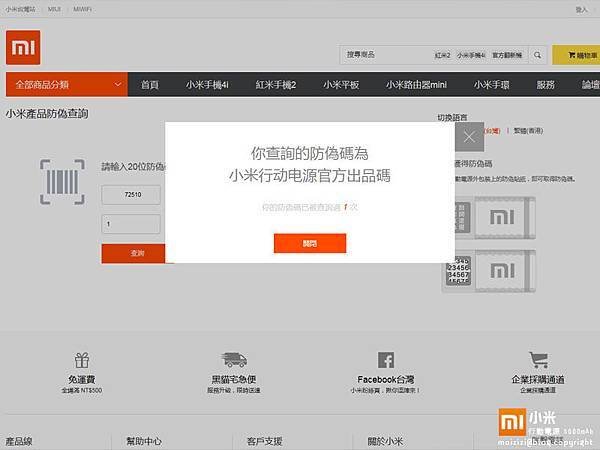Viewport: 600px width, 450px height.
Task: Open the 首頁 menu item
Action: pyautogui.click(x=150, y=85)
